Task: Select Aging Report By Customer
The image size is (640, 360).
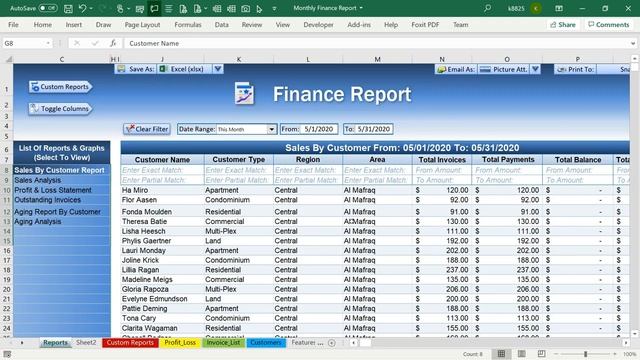Action: tap(61, 212)
